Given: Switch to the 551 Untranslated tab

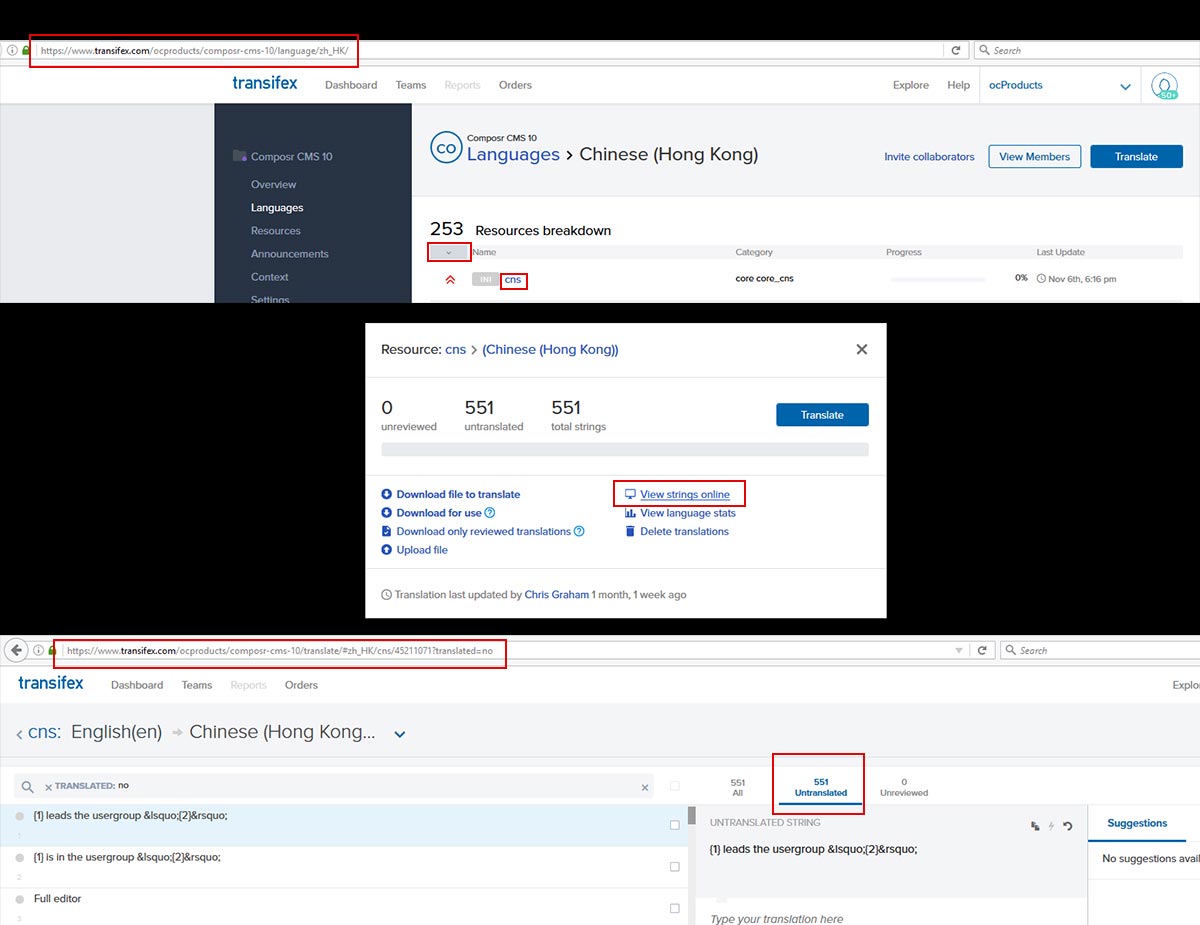Looking at the screenshot, I should [x=821, y=788].
